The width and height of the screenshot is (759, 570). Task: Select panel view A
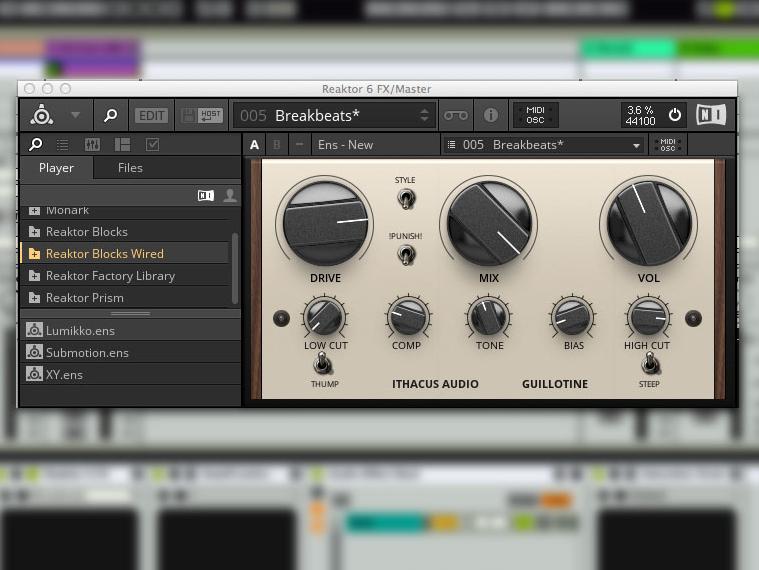pos(254,145)
